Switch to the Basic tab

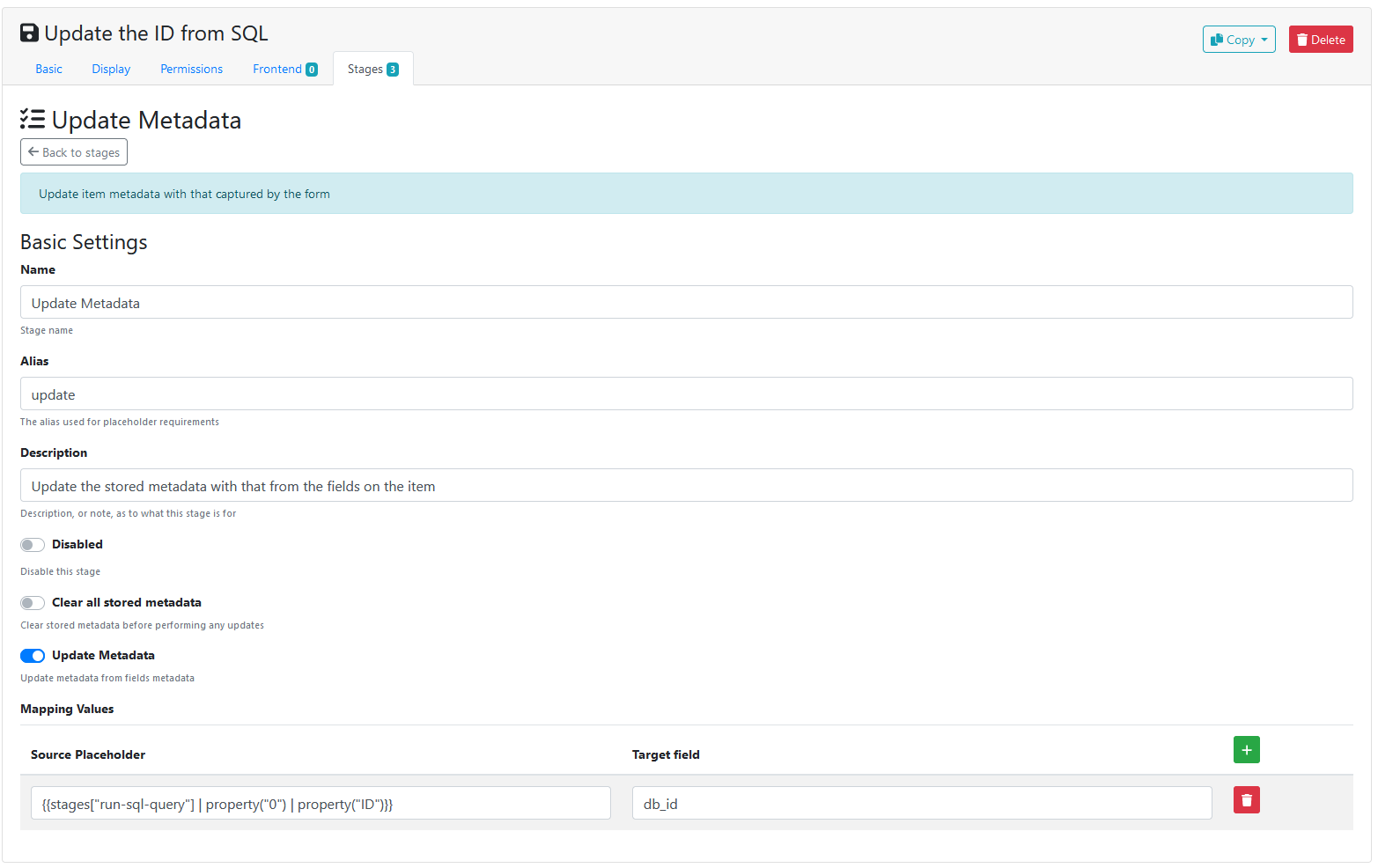click(48, 69)
